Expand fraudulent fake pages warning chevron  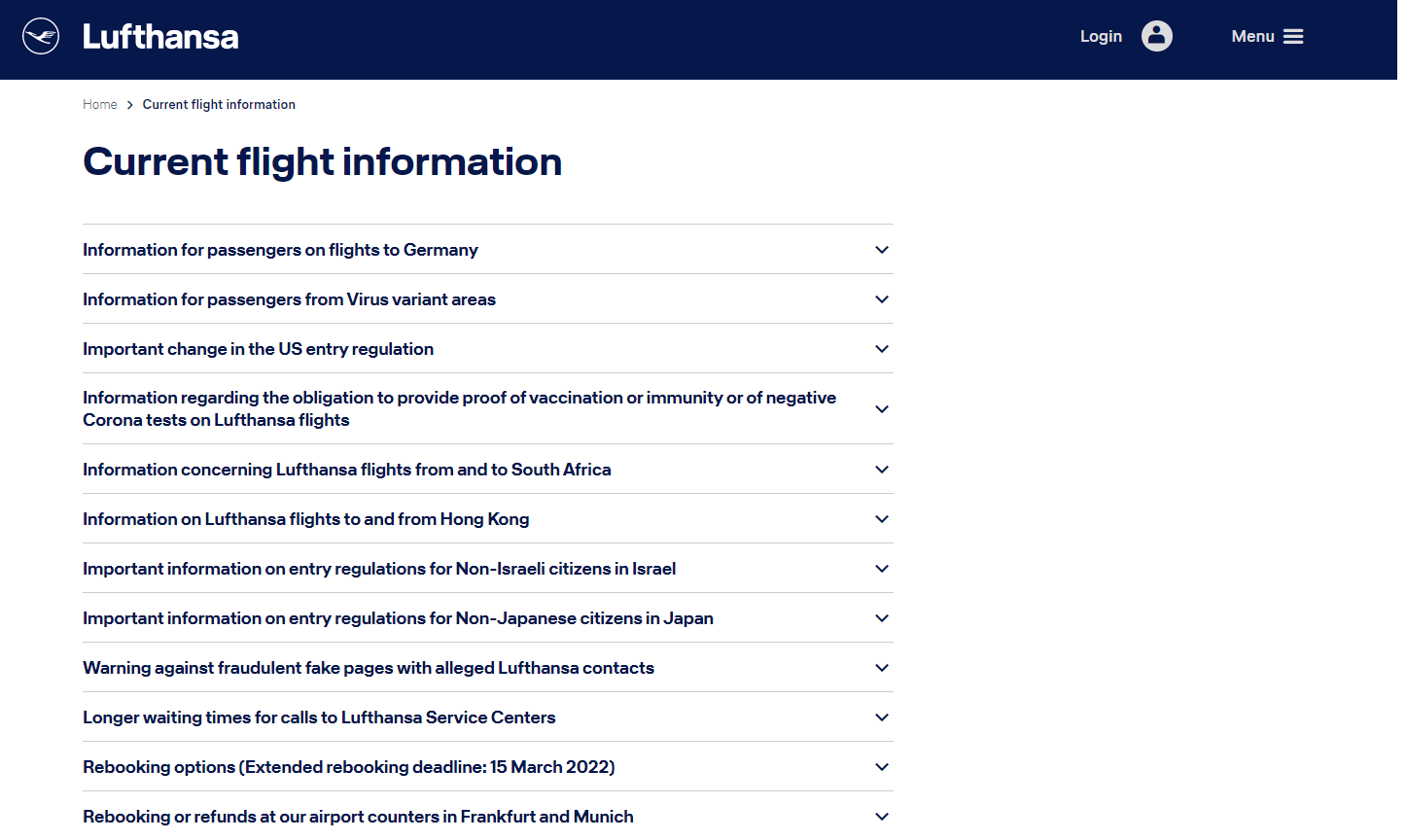(x=882, y=668)
